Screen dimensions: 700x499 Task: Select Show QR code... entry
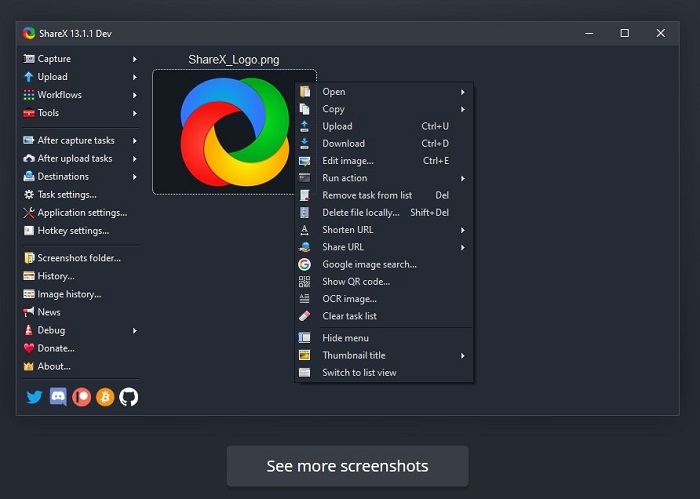pyautogui.click(x=384, y=282)
